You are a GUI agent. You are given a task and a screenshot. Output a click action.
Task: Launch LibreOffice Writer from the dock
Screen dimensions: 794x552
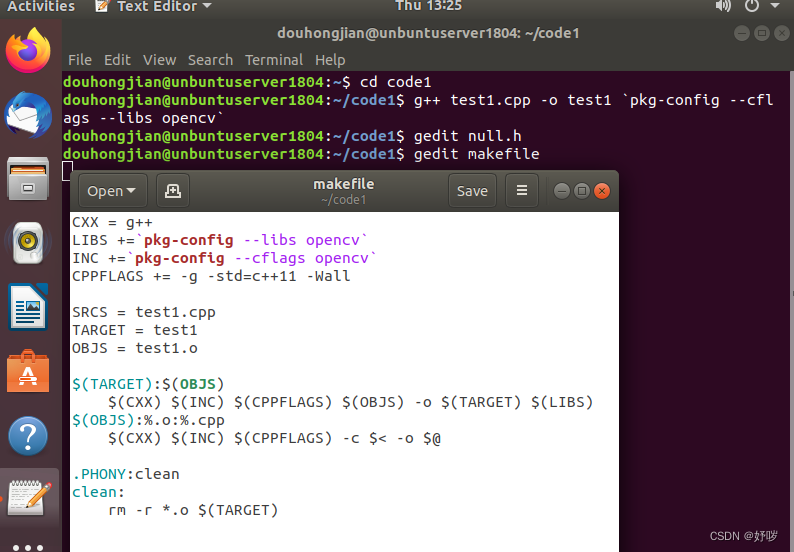tap(28, 307)
